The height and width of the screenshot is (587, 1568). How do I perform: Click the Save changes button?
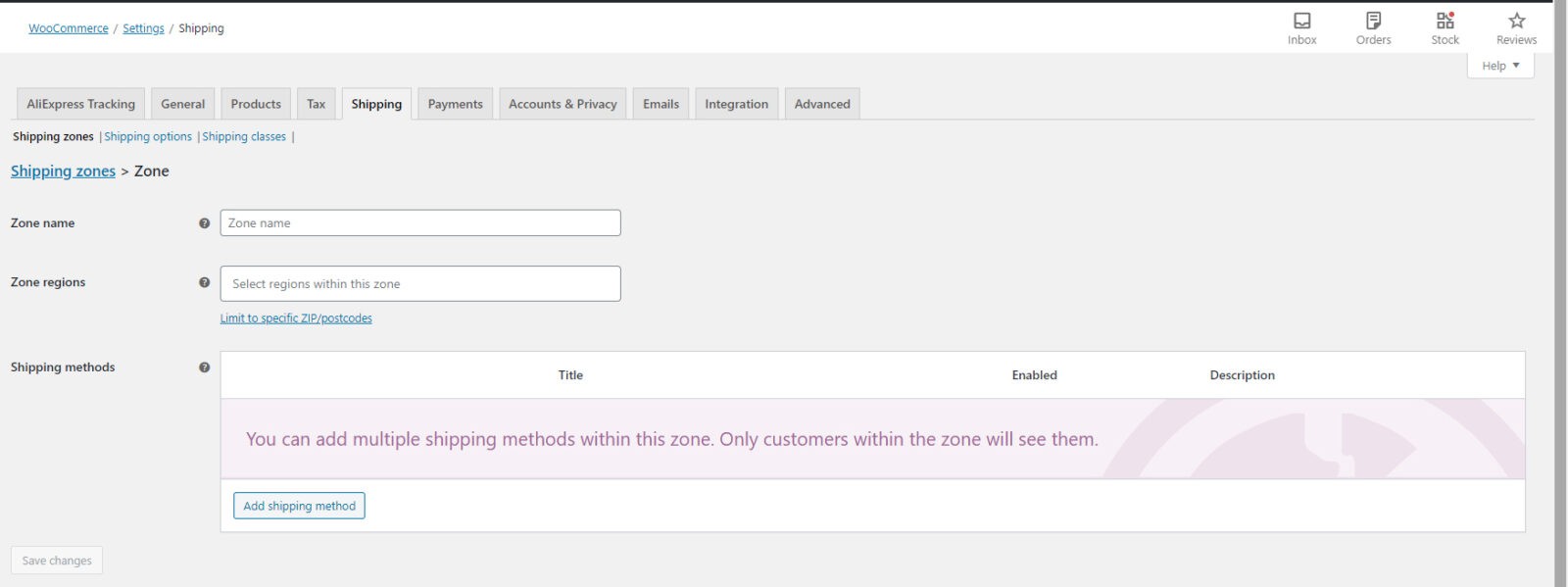57,561
